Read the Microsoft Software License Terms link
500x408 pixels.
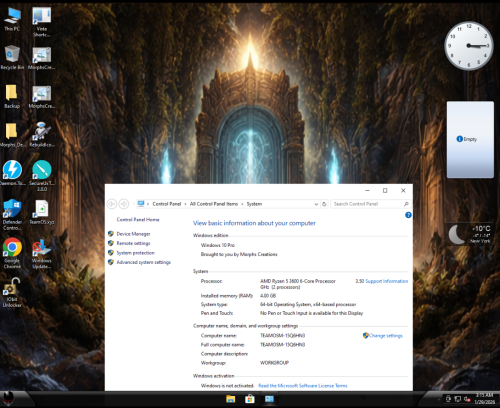(303, 385)
